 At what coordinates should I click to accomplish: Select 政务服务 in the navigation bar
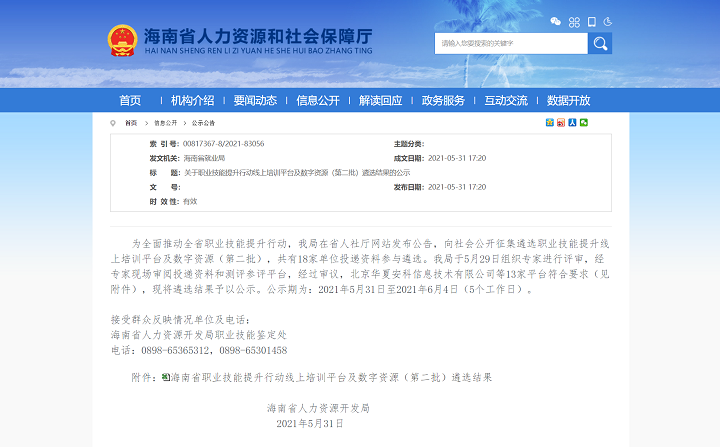[443, 100]
